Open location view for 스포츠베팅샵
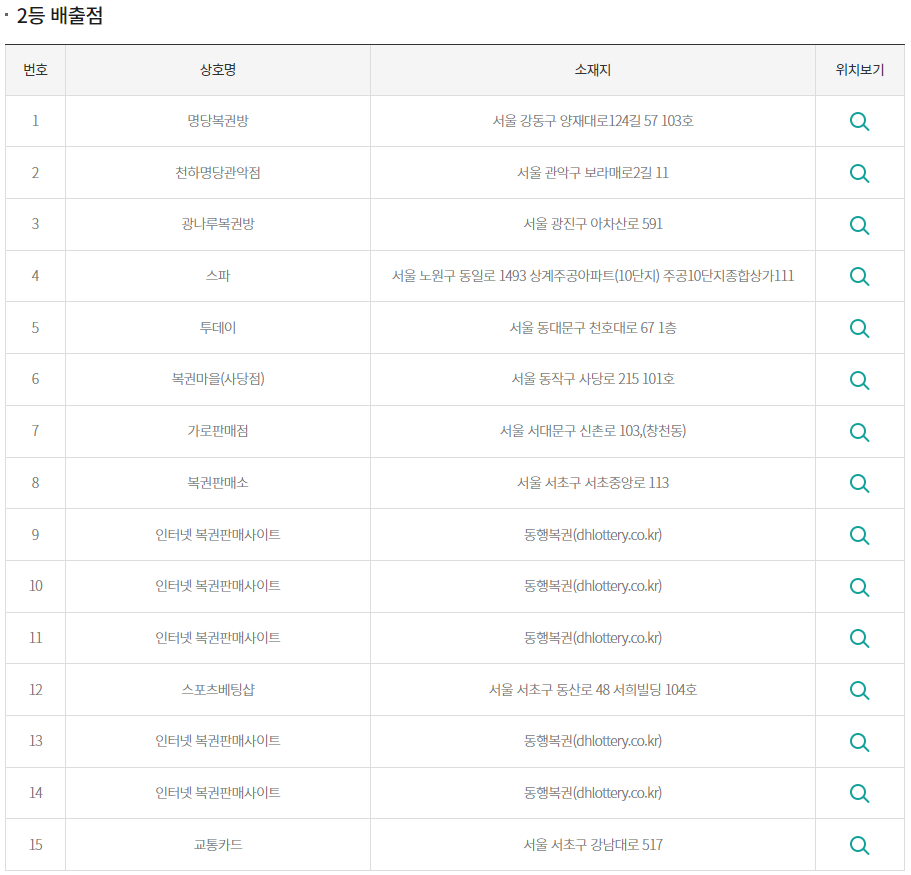This screenshot has width=911, height=875. (859, 690)
